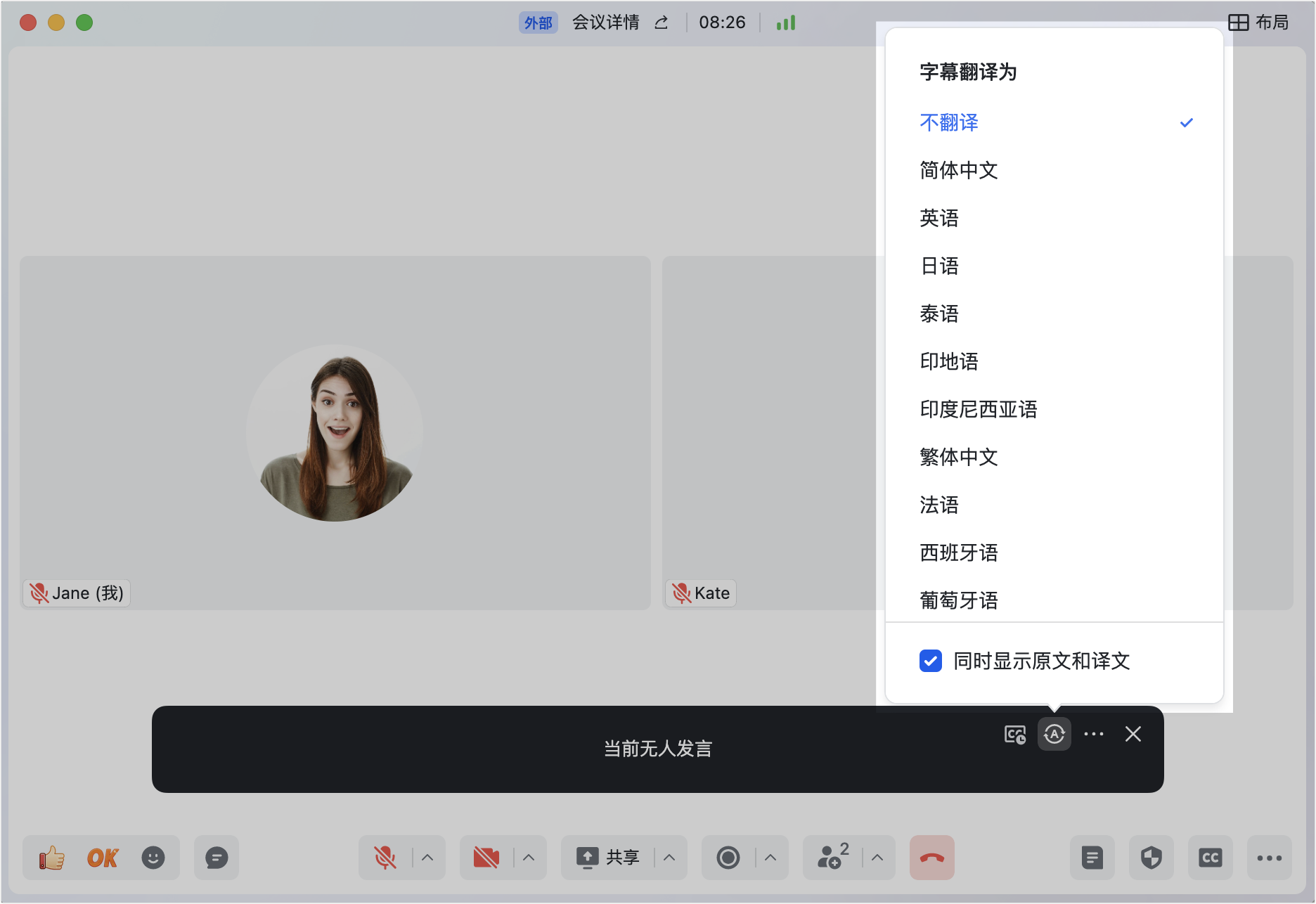
Task: Open subtitle history icon in caption bar
Action: (1014, 735)
